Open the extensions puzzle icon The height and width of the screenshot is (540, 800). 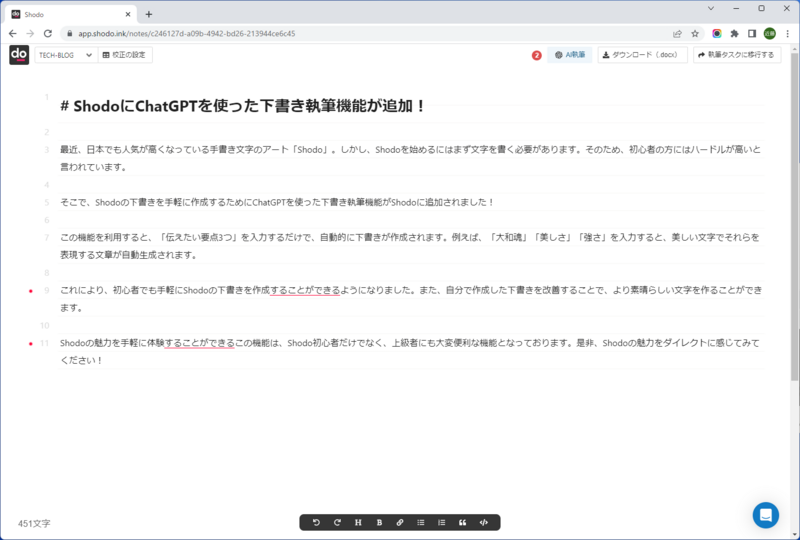pos(734,34)
